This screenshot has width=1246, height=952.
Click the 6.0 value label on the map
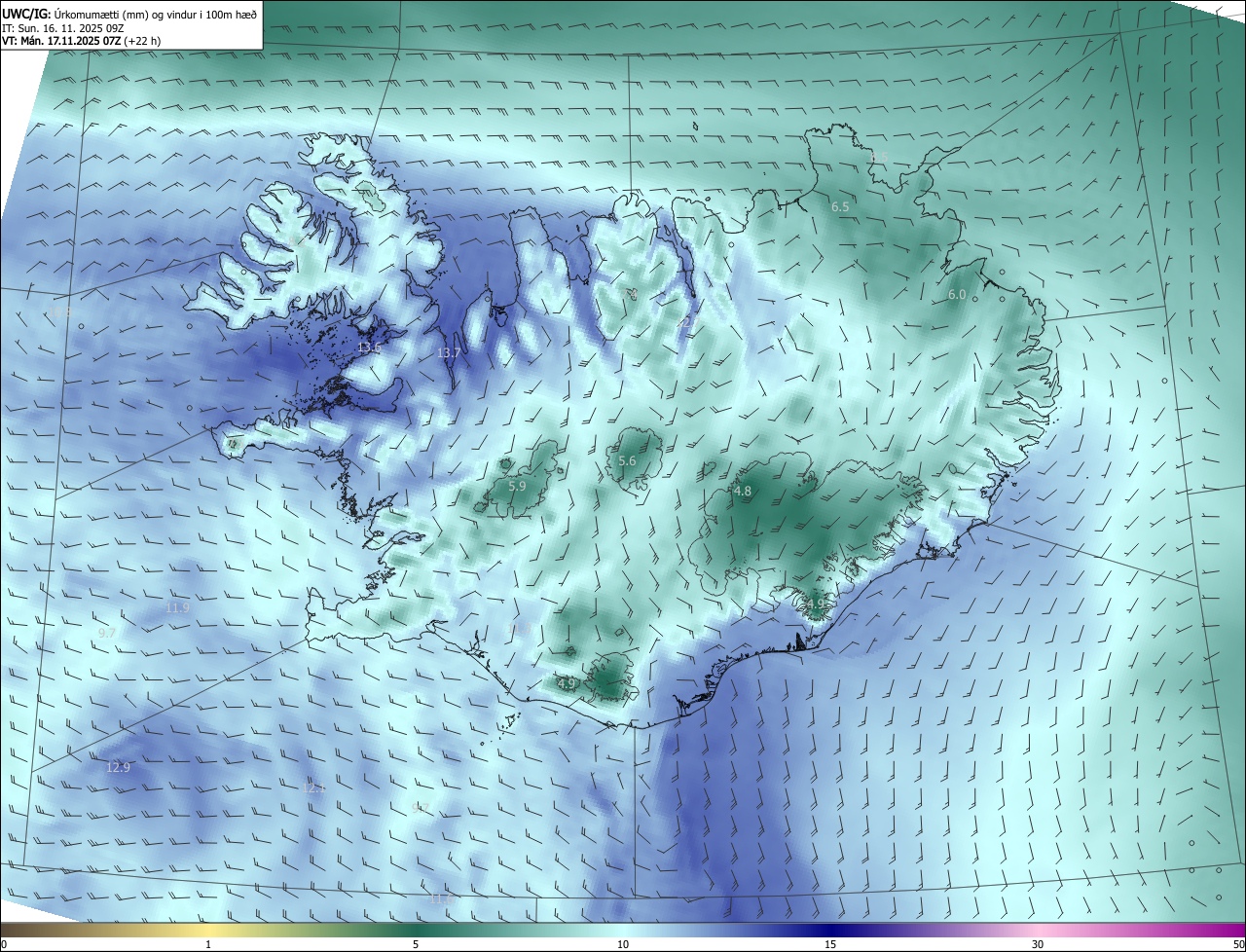(x=957, y=295)
